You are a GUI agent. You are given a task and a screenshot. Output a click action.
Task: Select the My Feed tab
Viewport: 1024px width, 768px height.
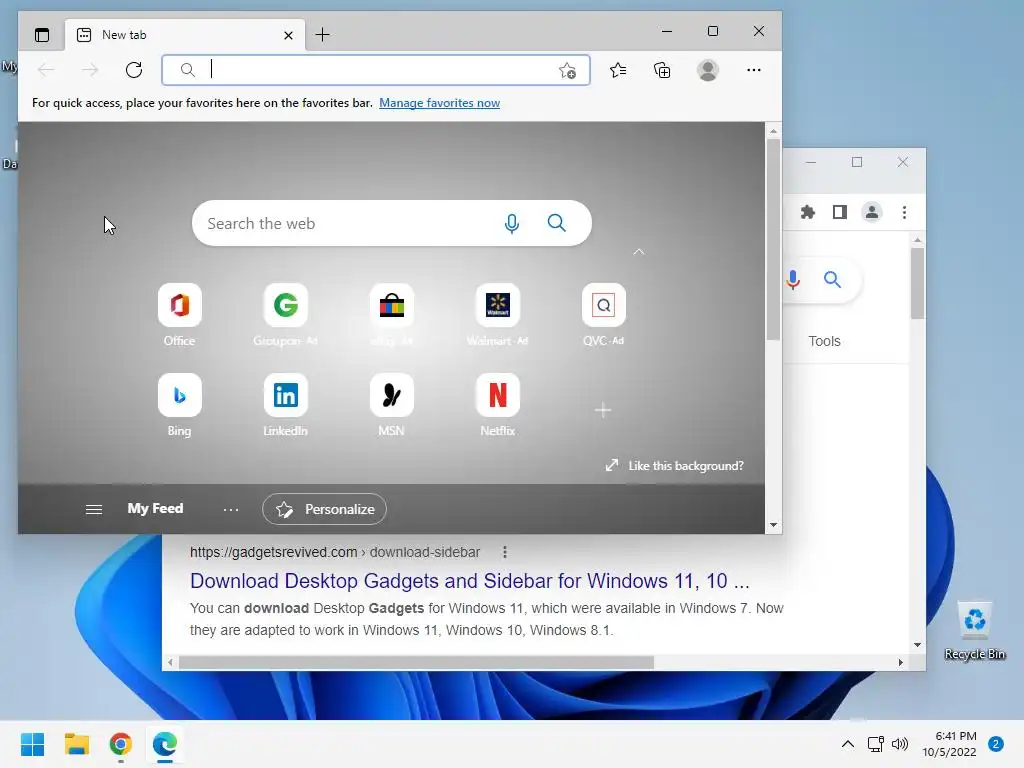click(x=155, y=508)
